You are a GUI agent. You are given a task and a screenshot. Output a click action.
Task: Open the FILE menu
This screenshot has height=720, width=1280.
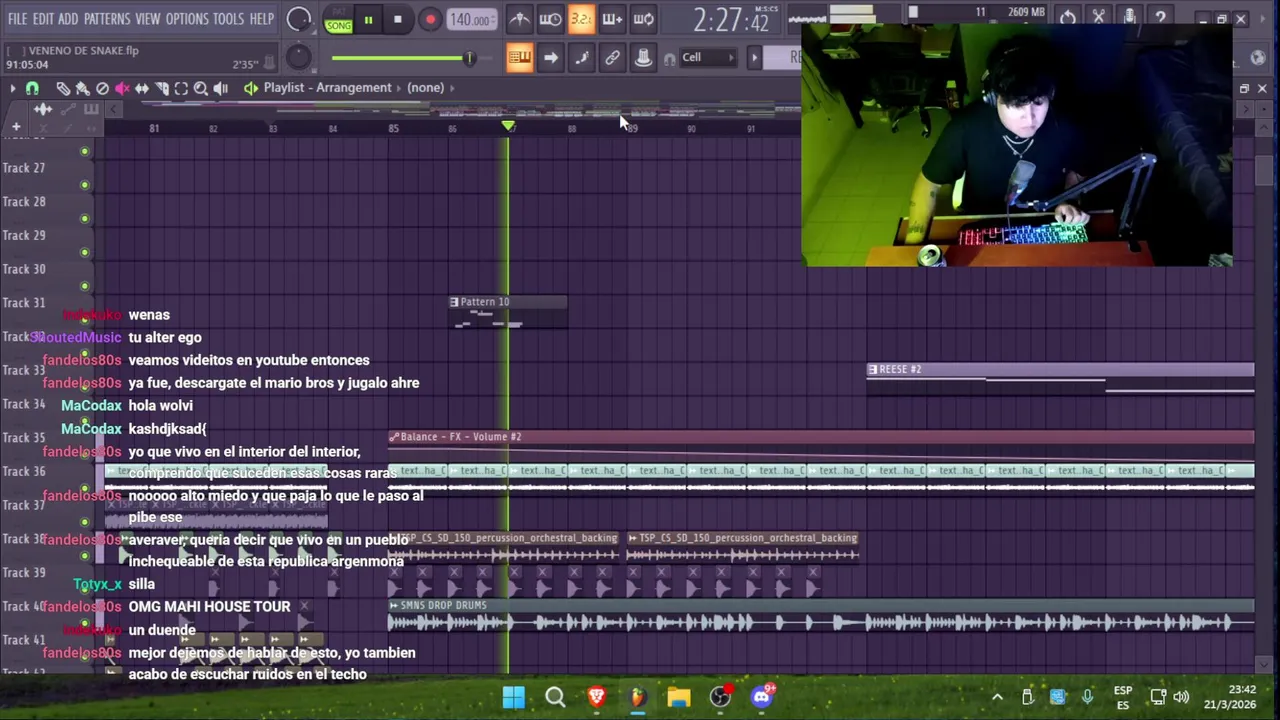(17, 19)
